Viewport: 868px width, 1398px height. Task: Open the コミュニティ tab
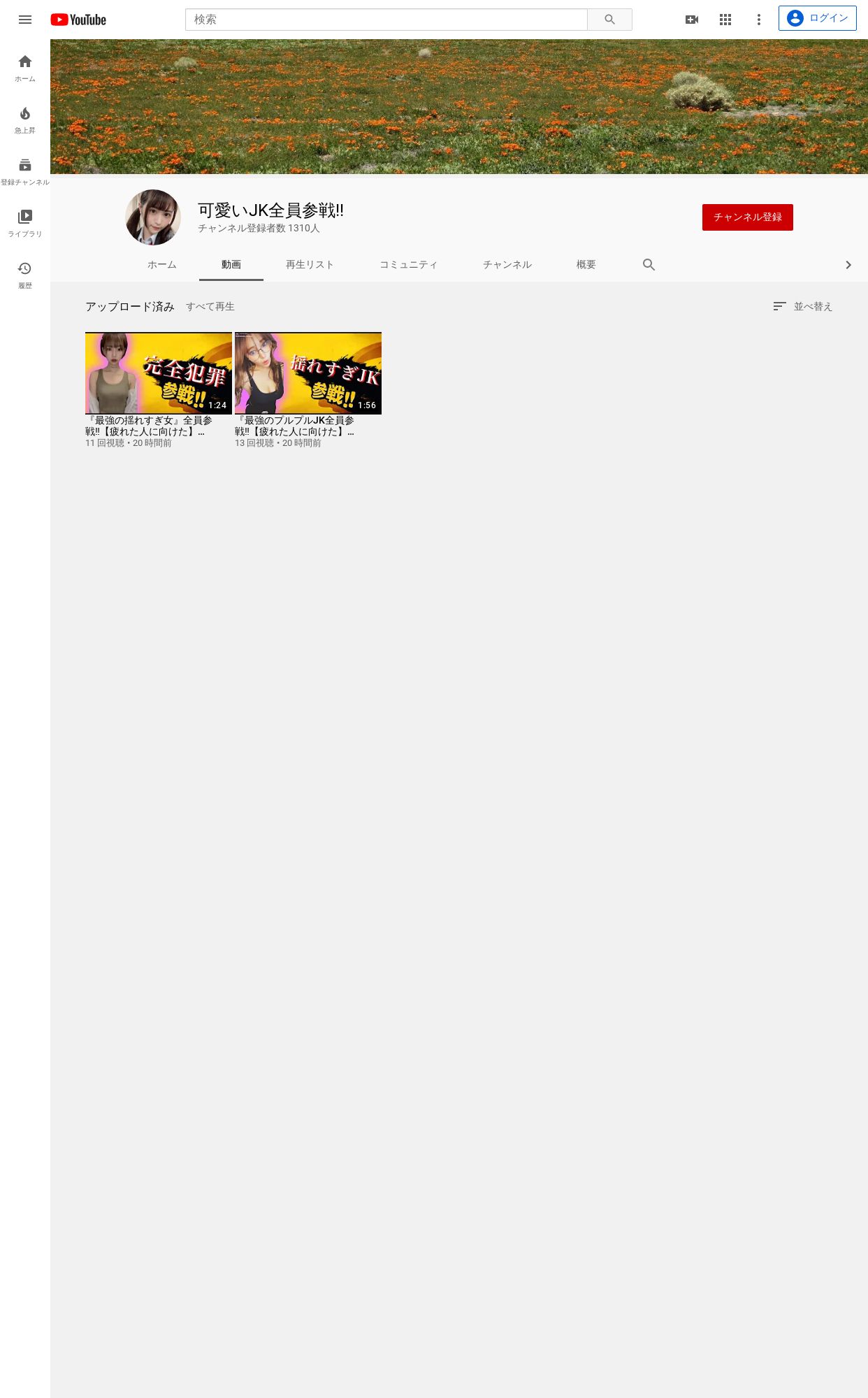tap(409, 265)
